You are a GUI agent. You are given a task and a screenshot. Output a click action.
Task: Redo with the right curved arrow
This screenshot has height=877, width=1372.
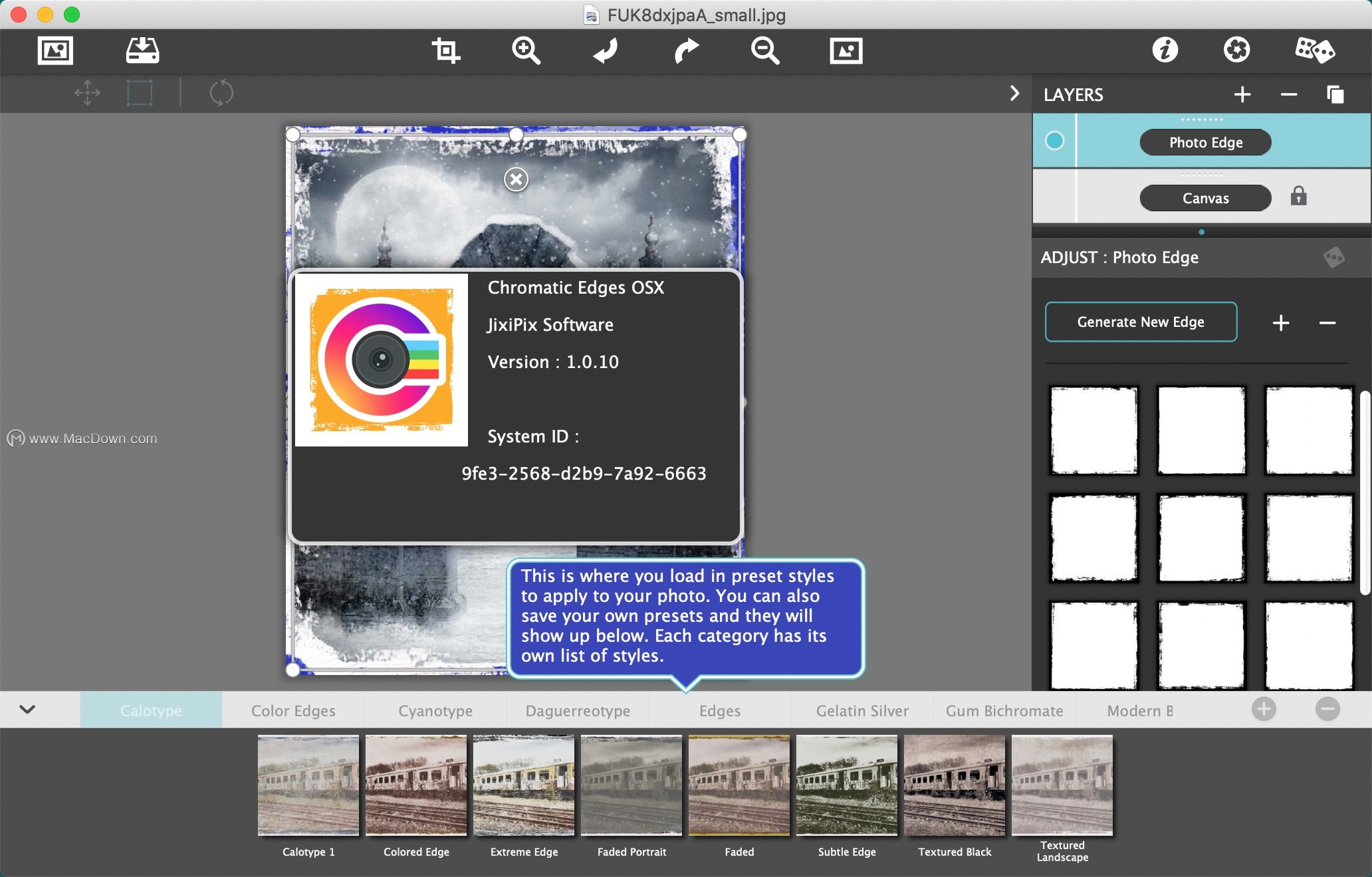pyautogui.click(x=686, y=50)
